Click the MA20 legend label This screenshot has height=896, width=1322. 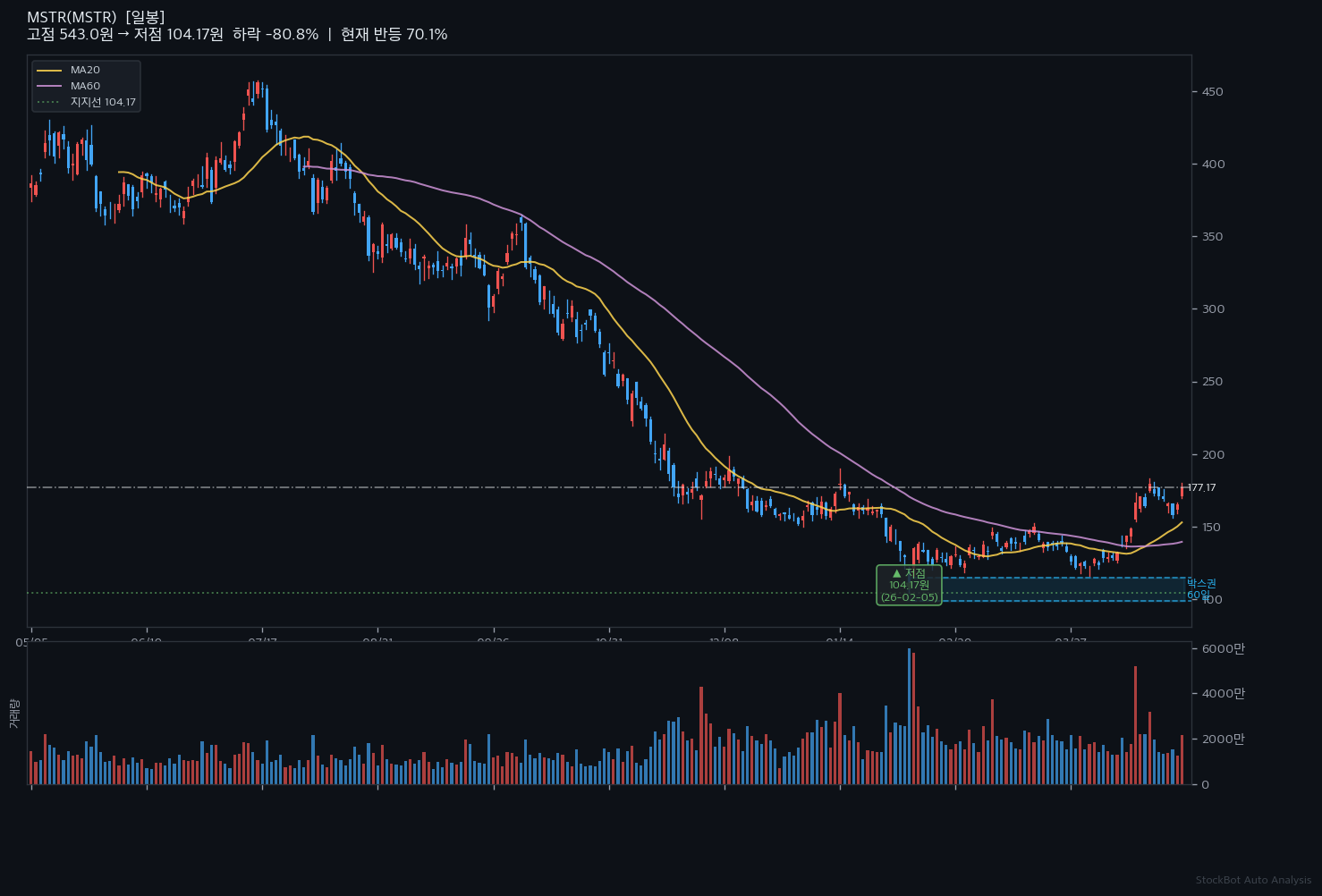[x=85, y=70]
